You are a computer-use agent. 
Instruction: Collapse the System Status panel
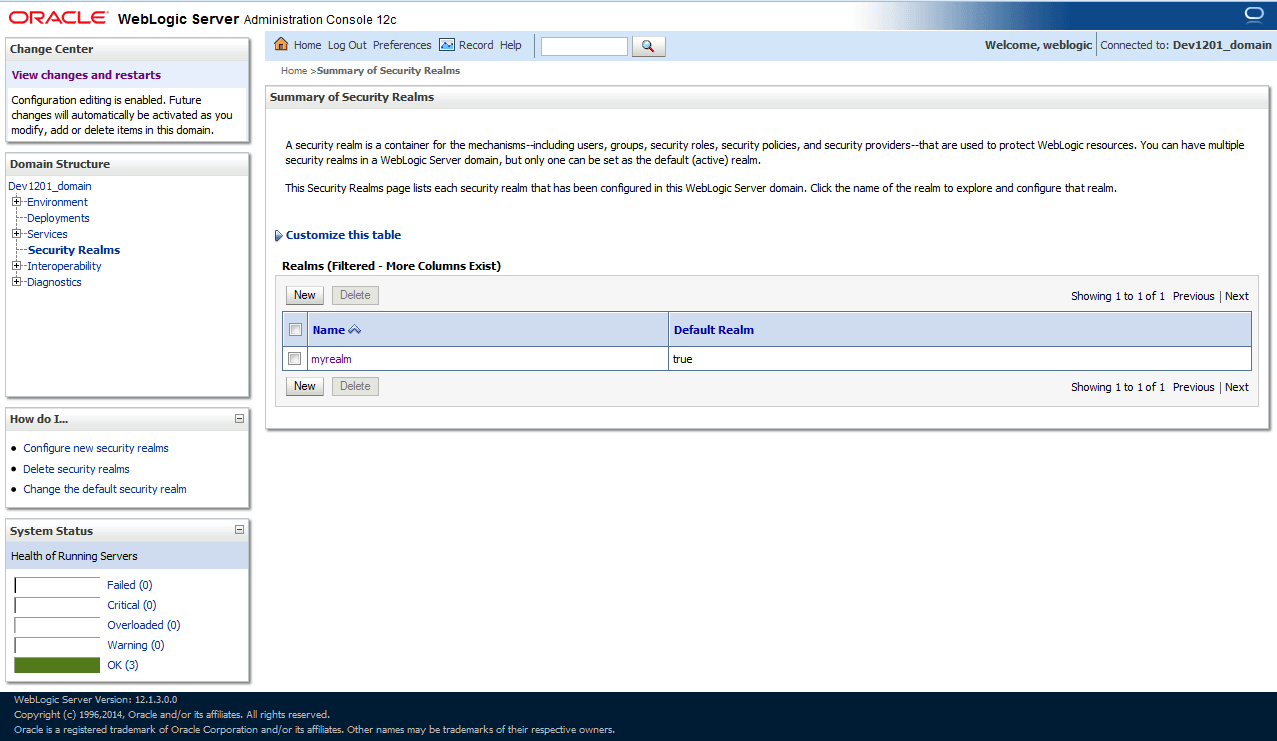[239, 530]
